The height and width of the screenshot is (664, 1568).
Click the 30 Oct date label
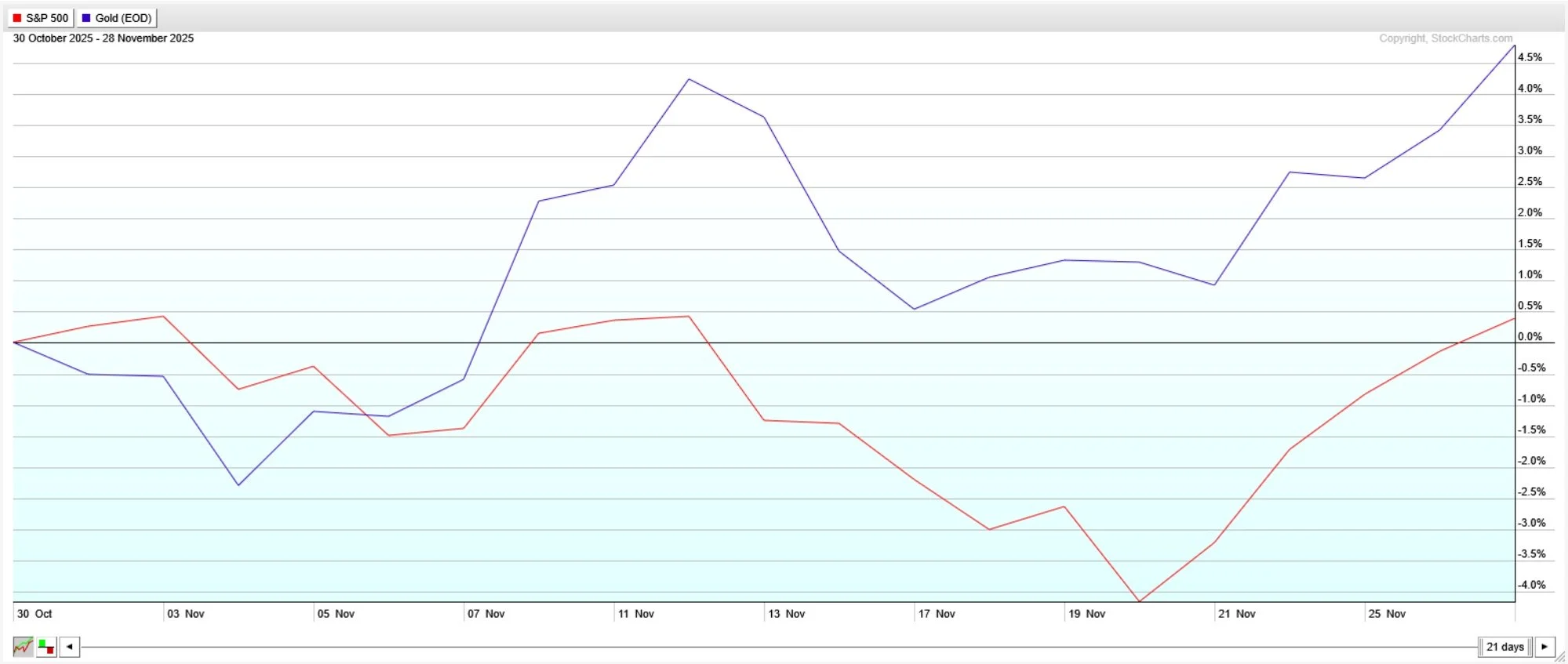point(35,614)
